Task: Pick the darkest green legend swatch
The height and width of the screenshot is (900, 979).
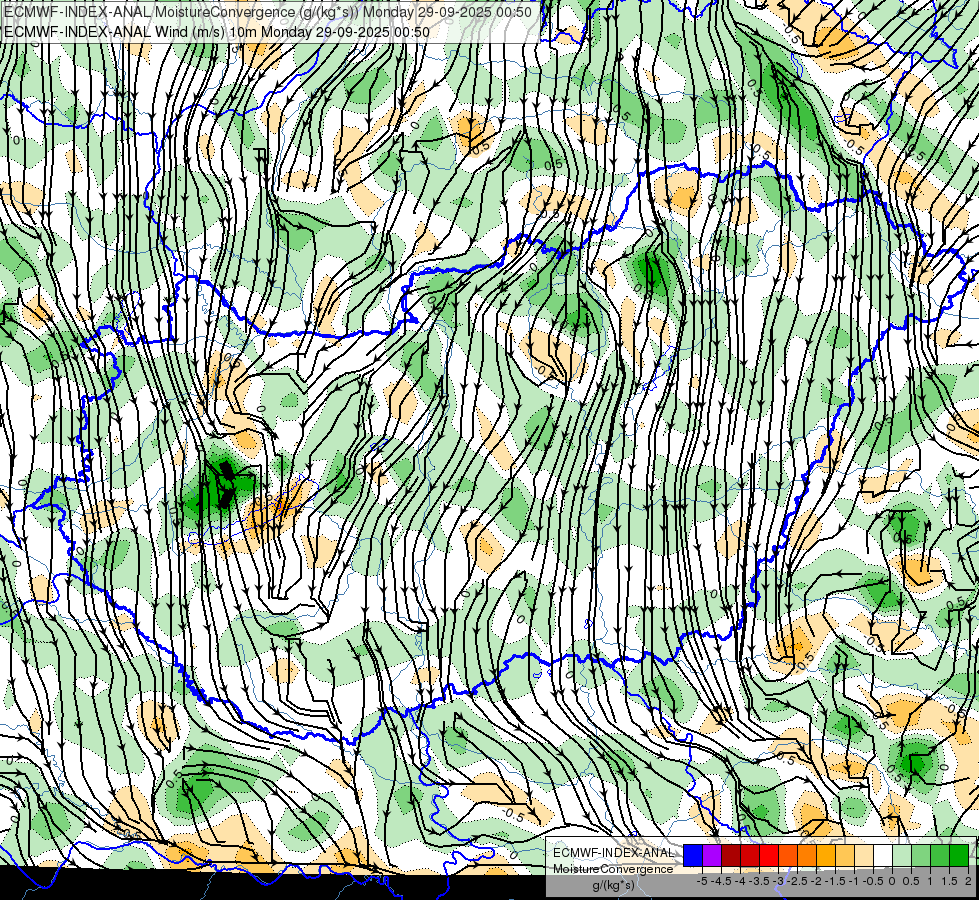Action: 959,856
